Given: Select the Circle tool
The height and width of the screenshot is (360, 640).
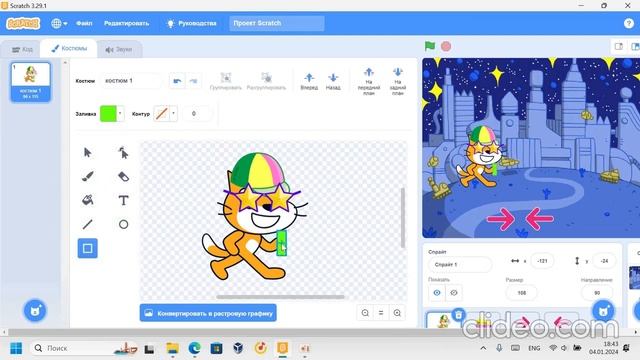Looking at the screenshot, I should 123,224.
